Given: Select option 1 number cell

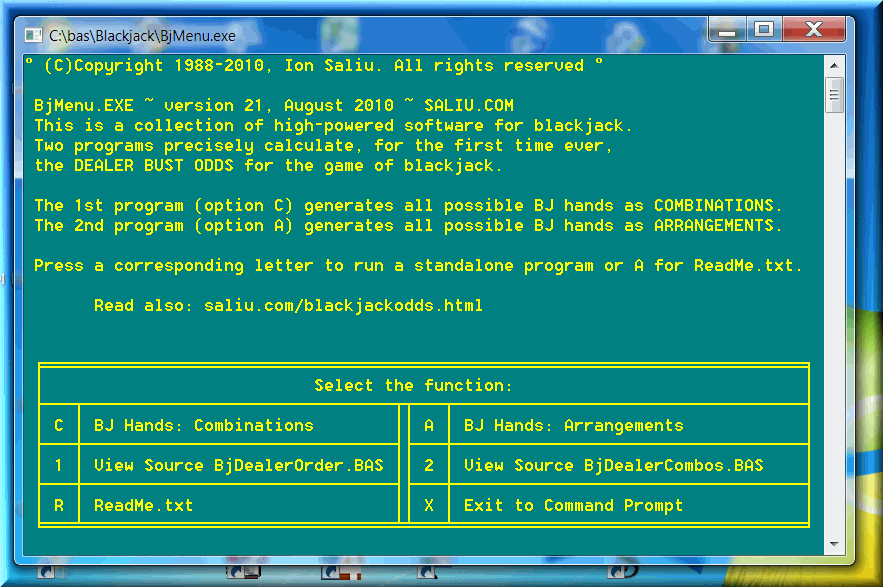Looking at the screenshot, I should pyautogui.click(x=59, y=465).
